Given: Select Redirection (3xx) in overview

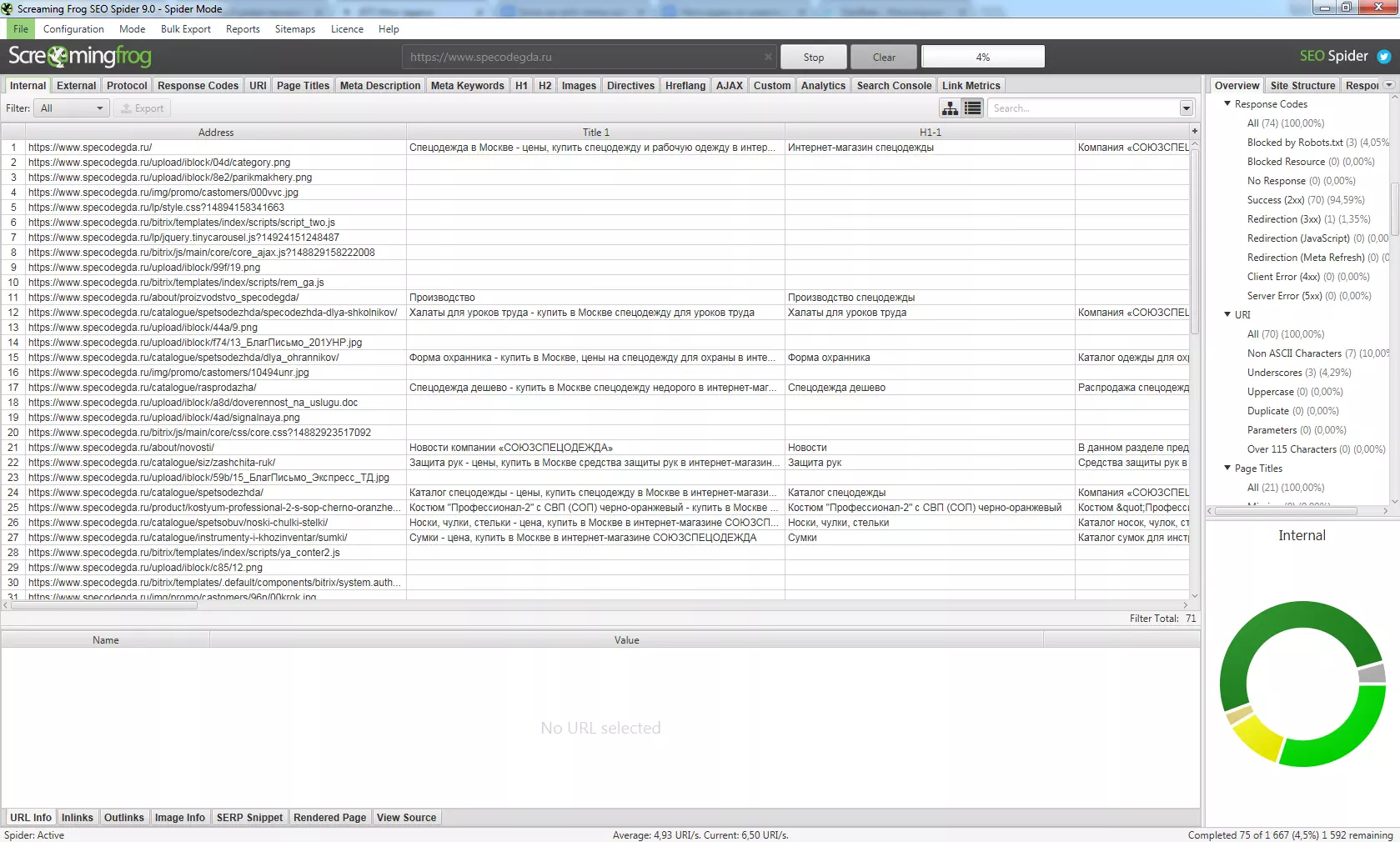Looking at the screenshot, I should [x=1308, y=219].
